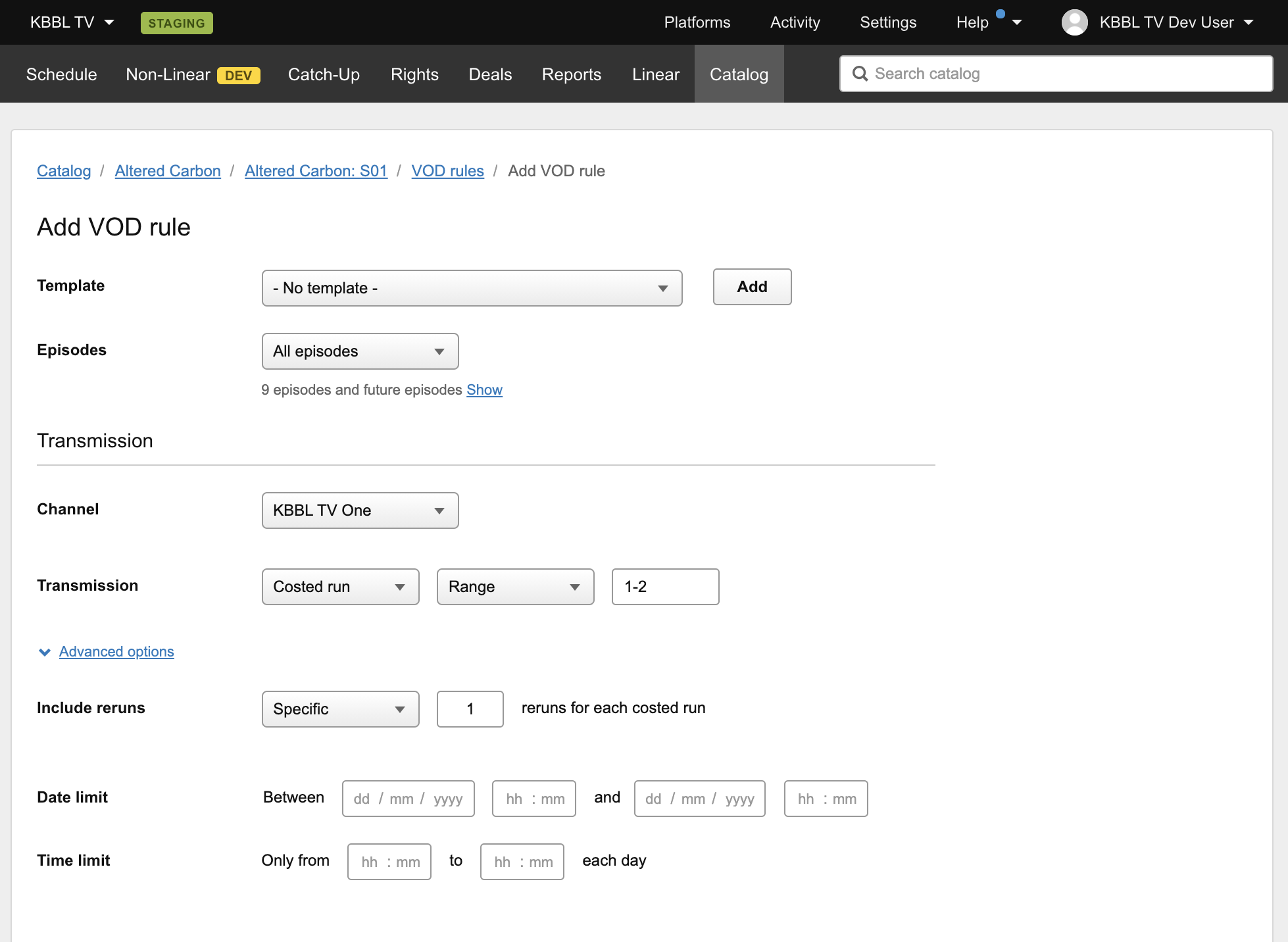1288x942 pixels.
Task: Click the 'reruns for each costed run' text
Action: (613, 708)
